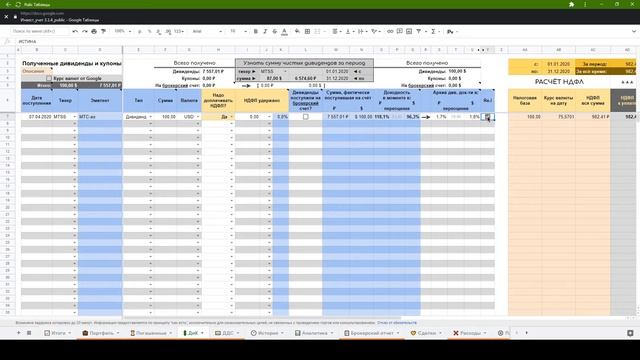Open the input tools pencil menu
The image size is (640, 360).
point(452,31)
